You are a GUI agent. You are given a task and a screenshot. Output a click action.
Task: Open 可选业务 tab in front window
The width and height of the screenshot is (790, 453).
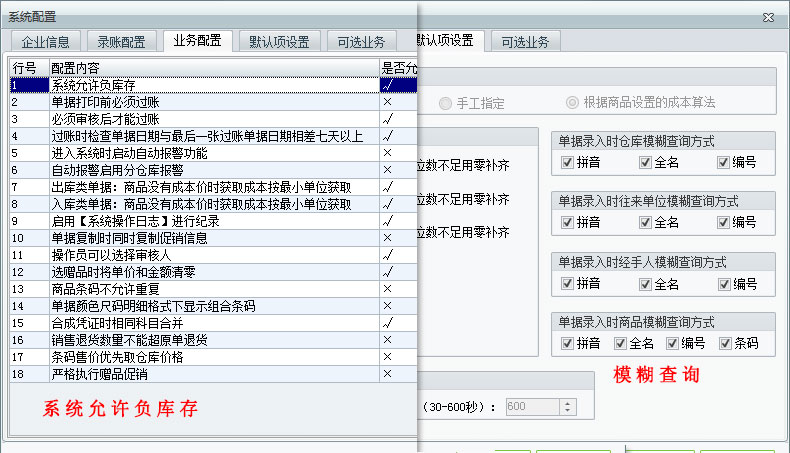point(361,42)
